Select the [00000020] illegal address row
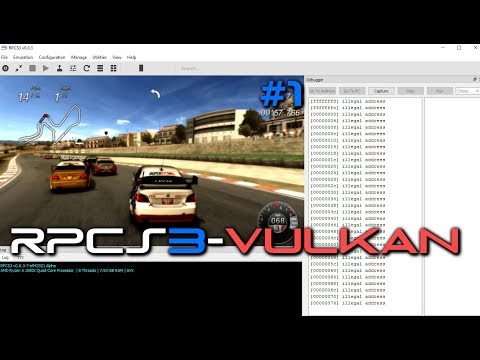This screenshot has height=360, width=480. tap(348, 166)
